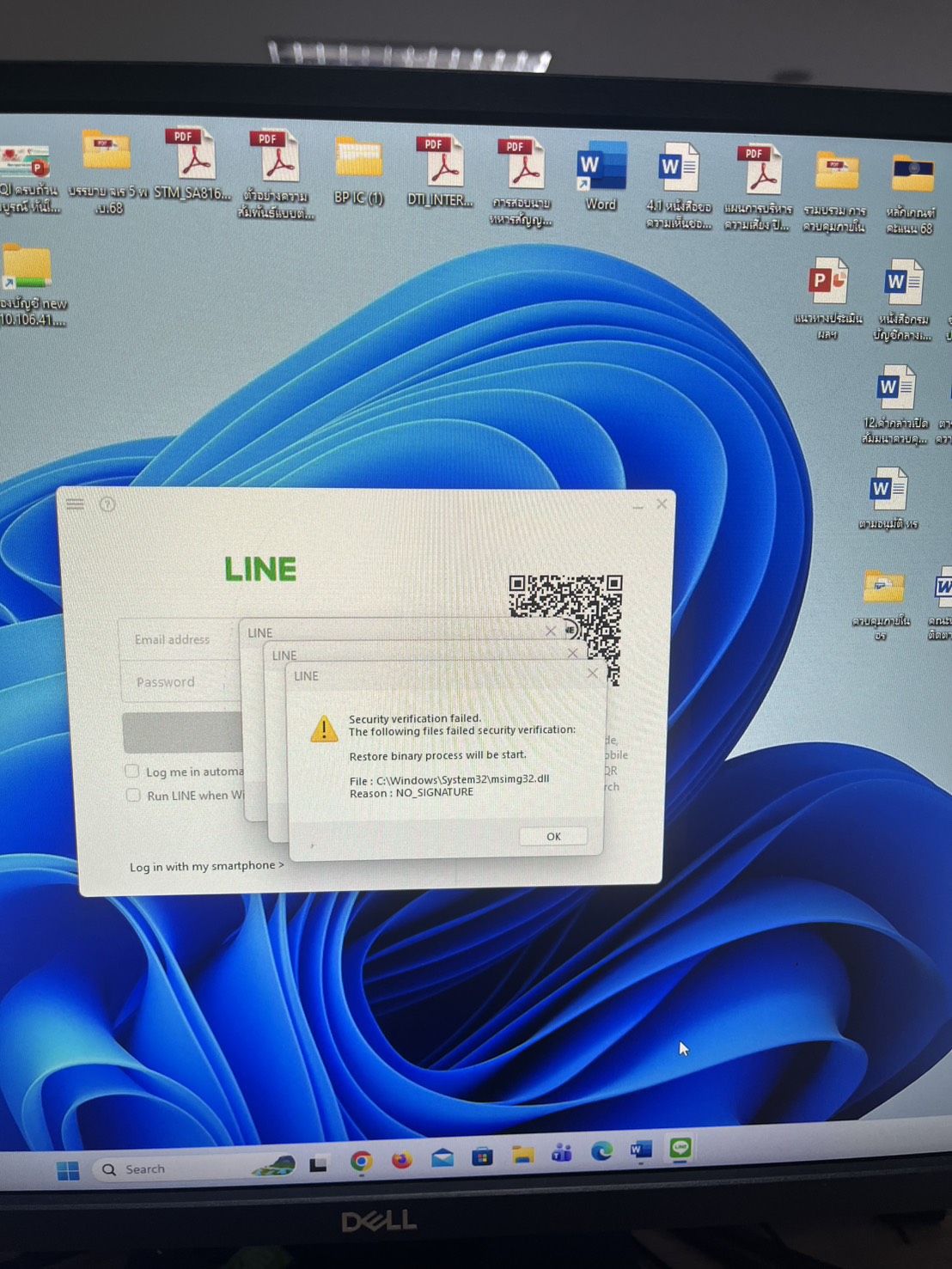Select the DTI_INTER PDF desktop icon

[x=441, y=171]
